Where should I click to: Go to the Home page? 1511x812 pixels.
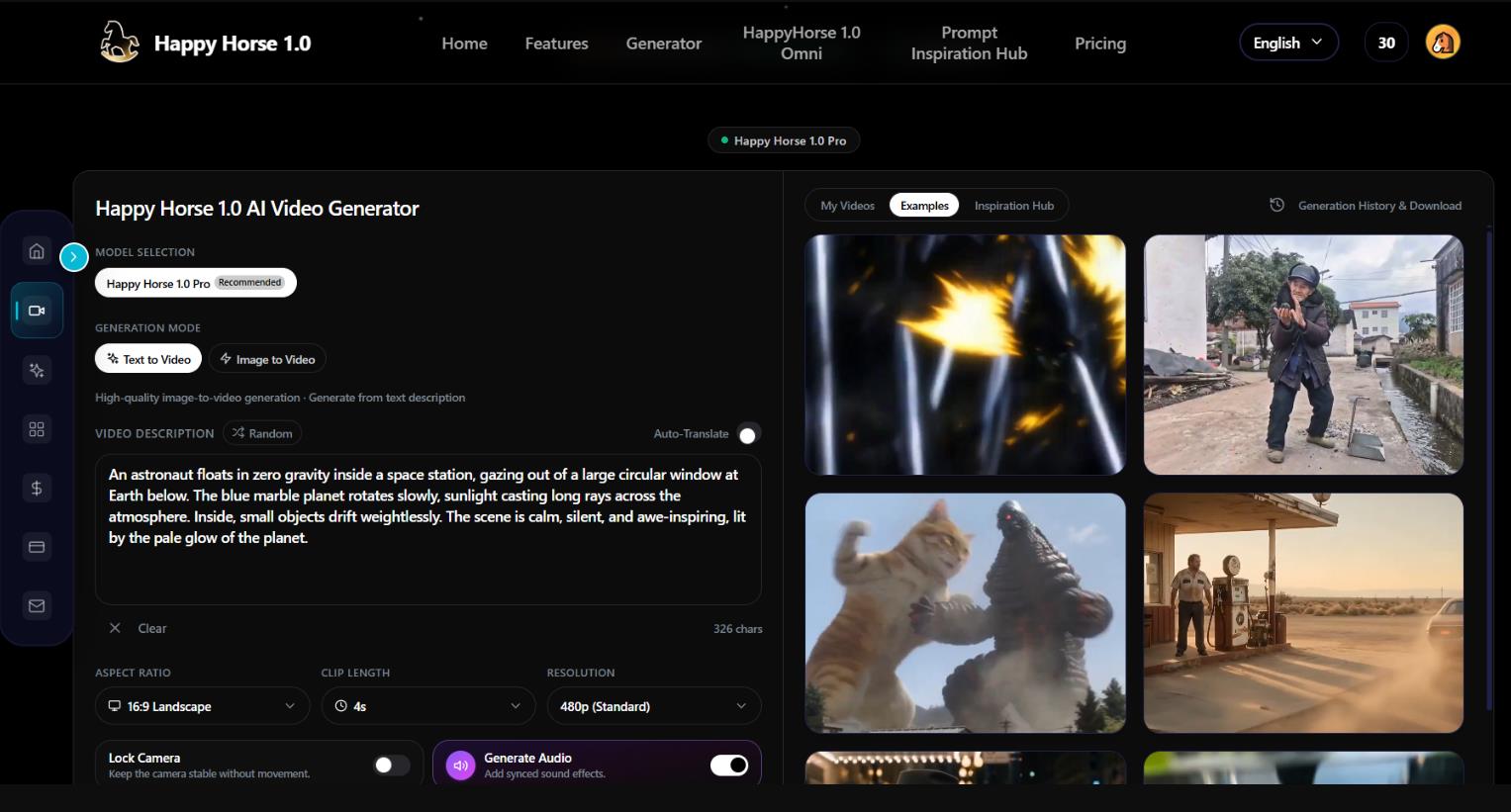point(464,44)
